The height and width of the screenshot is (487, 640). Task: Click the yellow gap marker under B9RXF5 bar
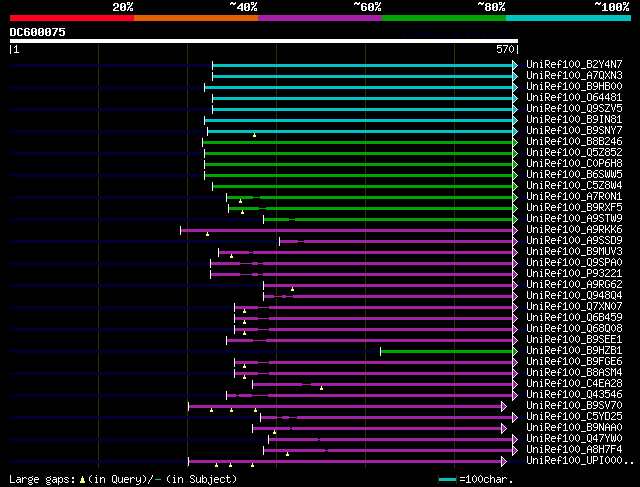point(242,212)
